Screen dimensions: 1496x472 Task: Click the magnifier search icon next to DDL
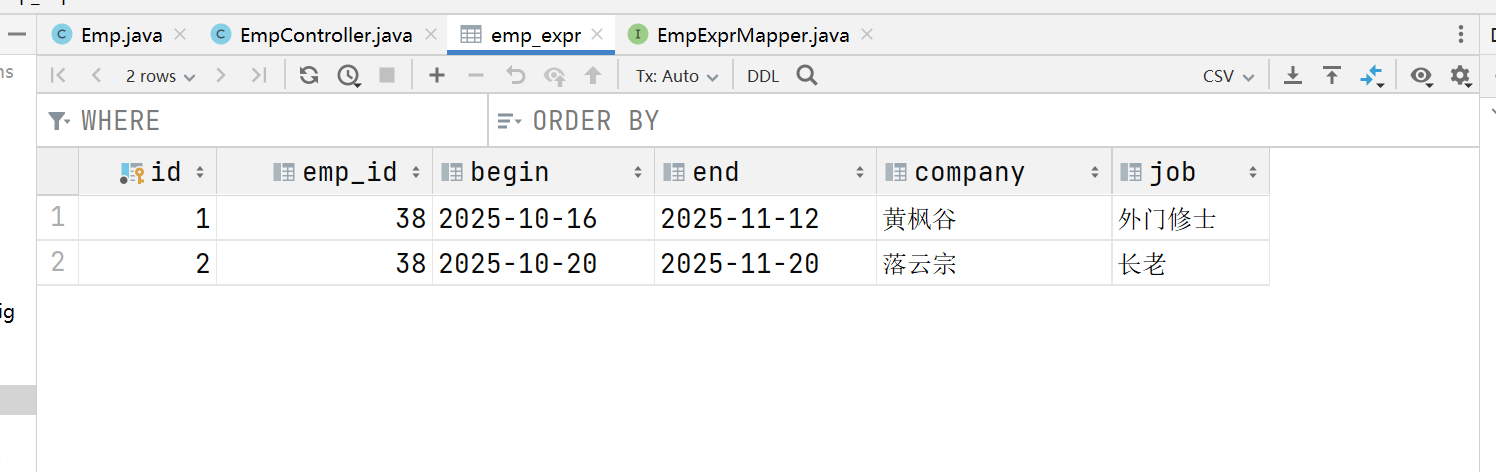[807, 75]
